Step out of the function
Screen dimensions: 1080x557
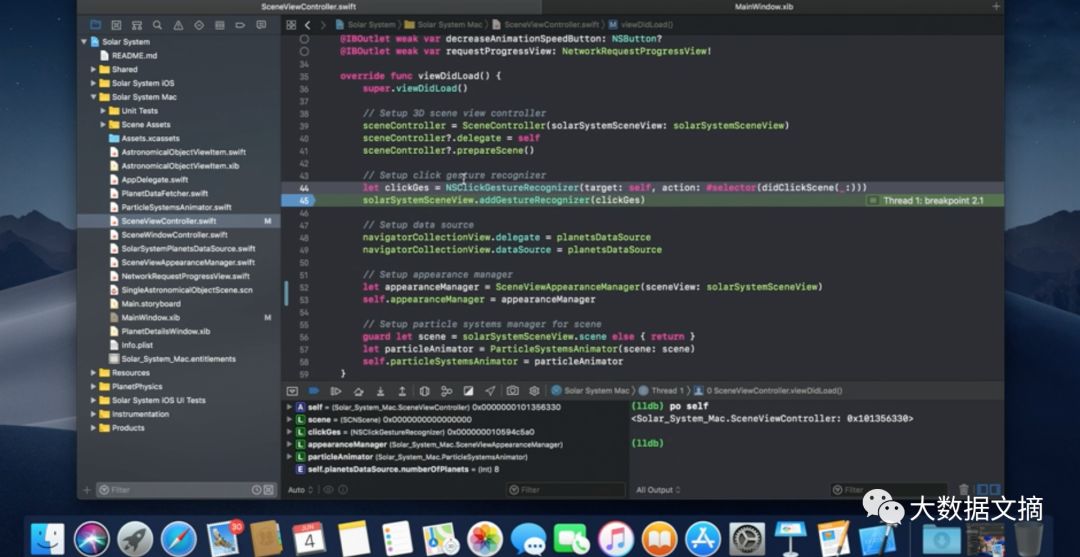pos(402,390)
